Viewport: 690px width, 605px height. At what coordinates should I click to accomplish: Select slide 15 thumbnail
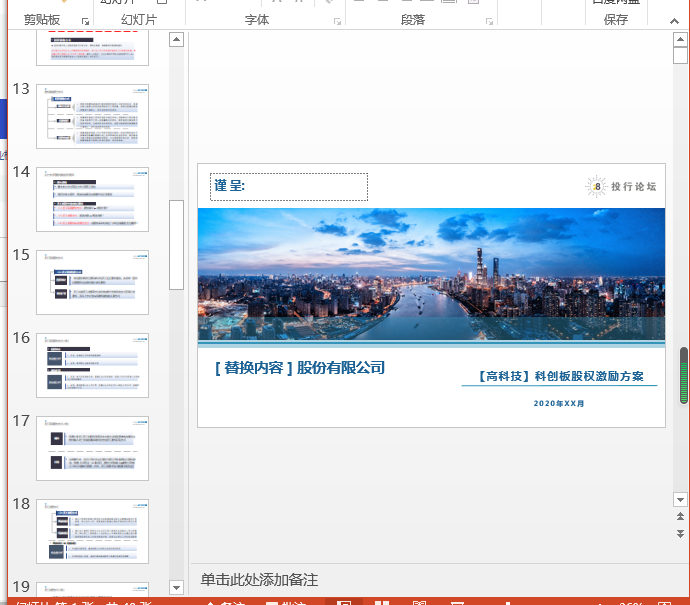pyautogui.click(x=92, y=282)
